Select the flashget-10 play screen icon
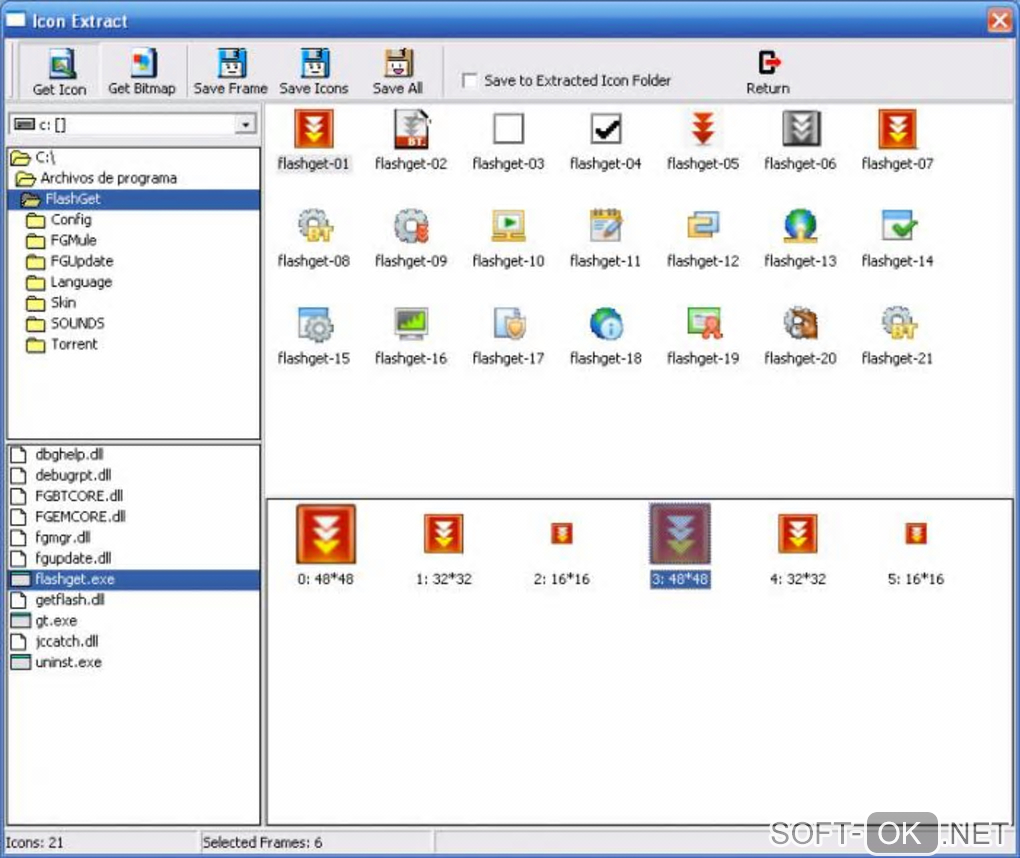Image resolution: width=1020 pixels, height=858 pixels. [508, 237]
